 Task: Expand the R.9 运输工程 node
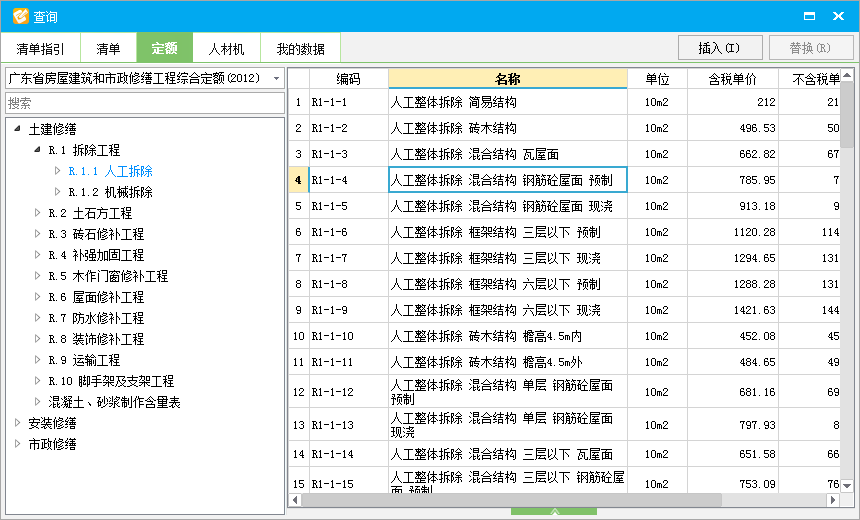[x=37, y=359]
